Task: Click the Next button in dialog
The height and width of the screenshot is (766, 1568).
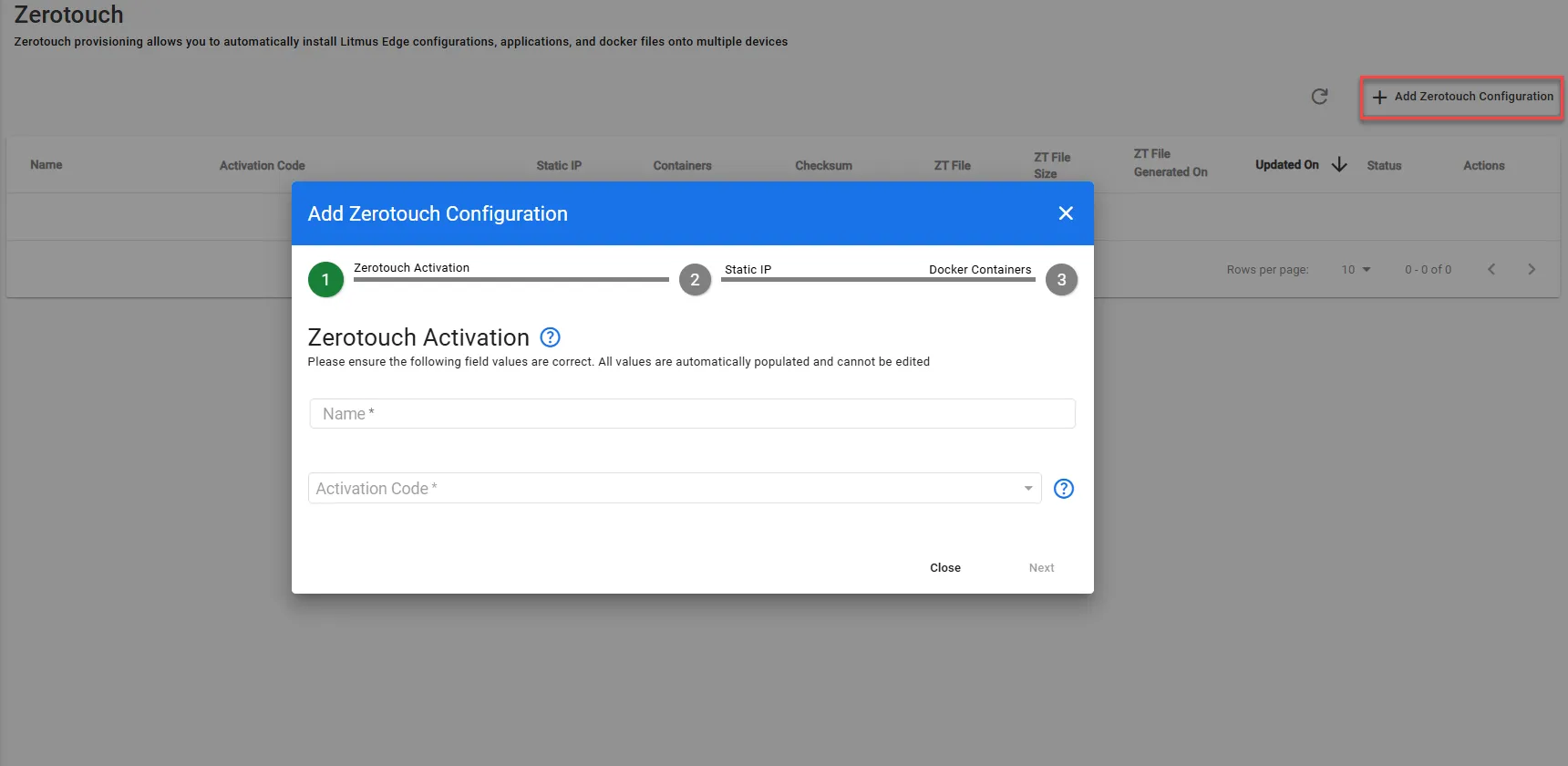Action: click(1041, 568)
